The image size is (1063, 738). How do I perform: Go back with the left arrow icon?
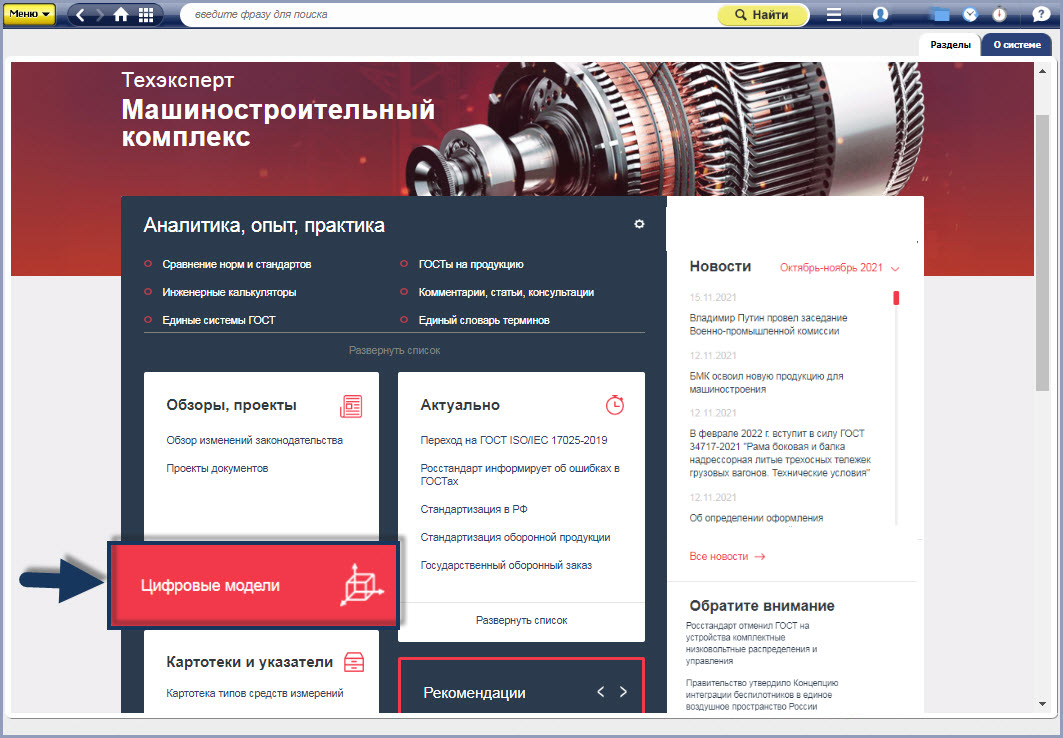coord(80,15)
